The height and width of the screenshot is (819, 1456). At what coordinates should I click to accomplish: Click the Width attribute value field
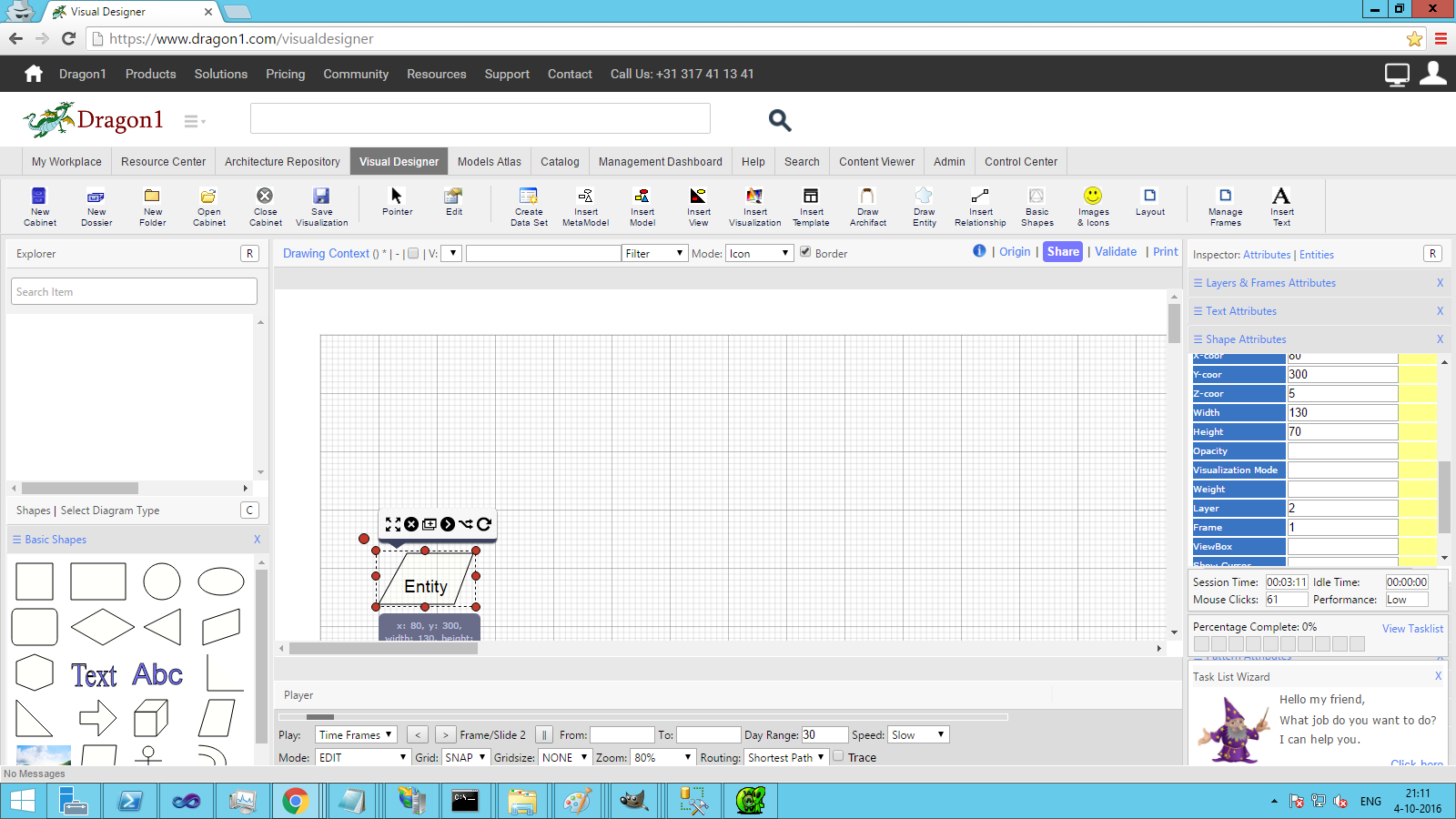point(1342,412)
